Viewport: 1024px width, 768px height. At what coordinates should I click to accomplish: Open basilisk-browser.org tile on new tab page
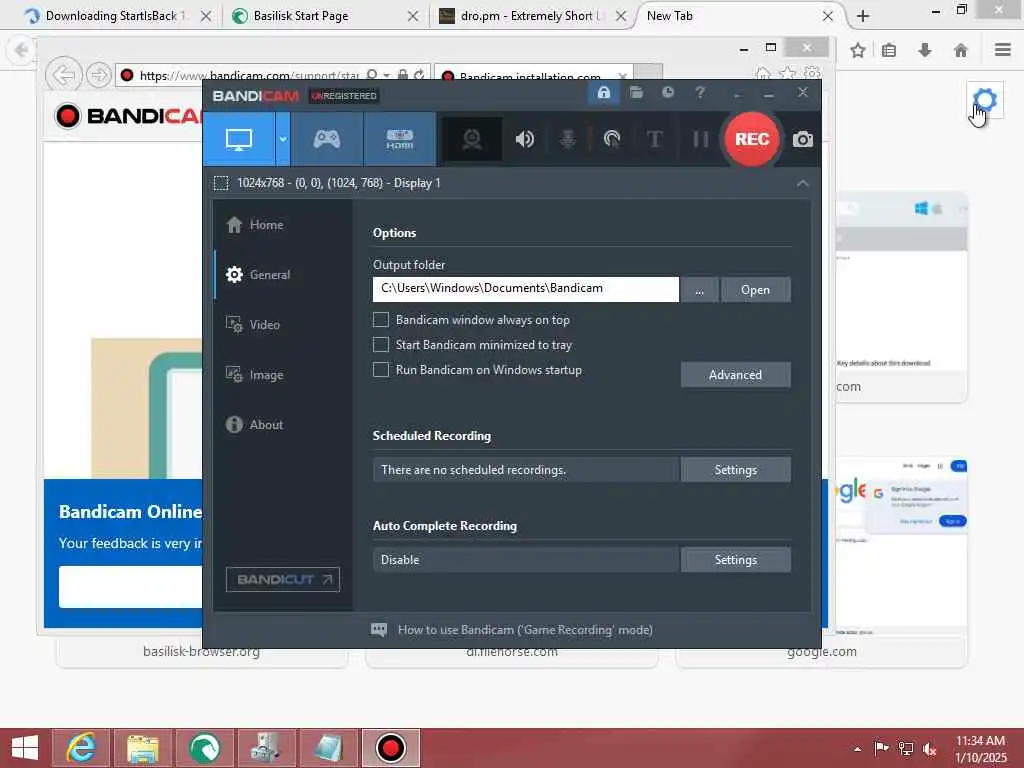coord(201,651)
